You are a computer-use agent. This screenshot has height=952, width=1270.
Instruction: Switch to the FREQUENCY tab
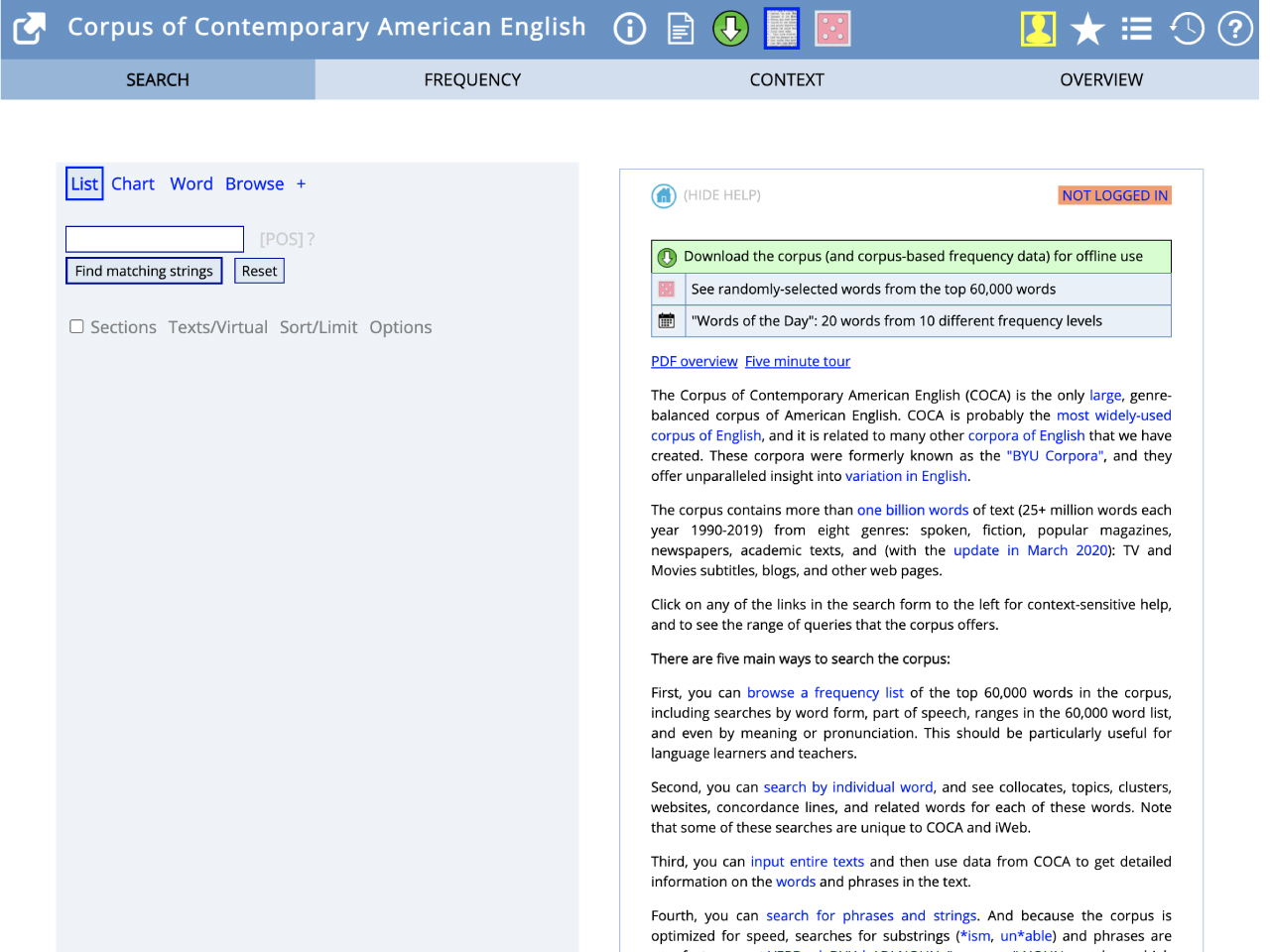[472, 79]
